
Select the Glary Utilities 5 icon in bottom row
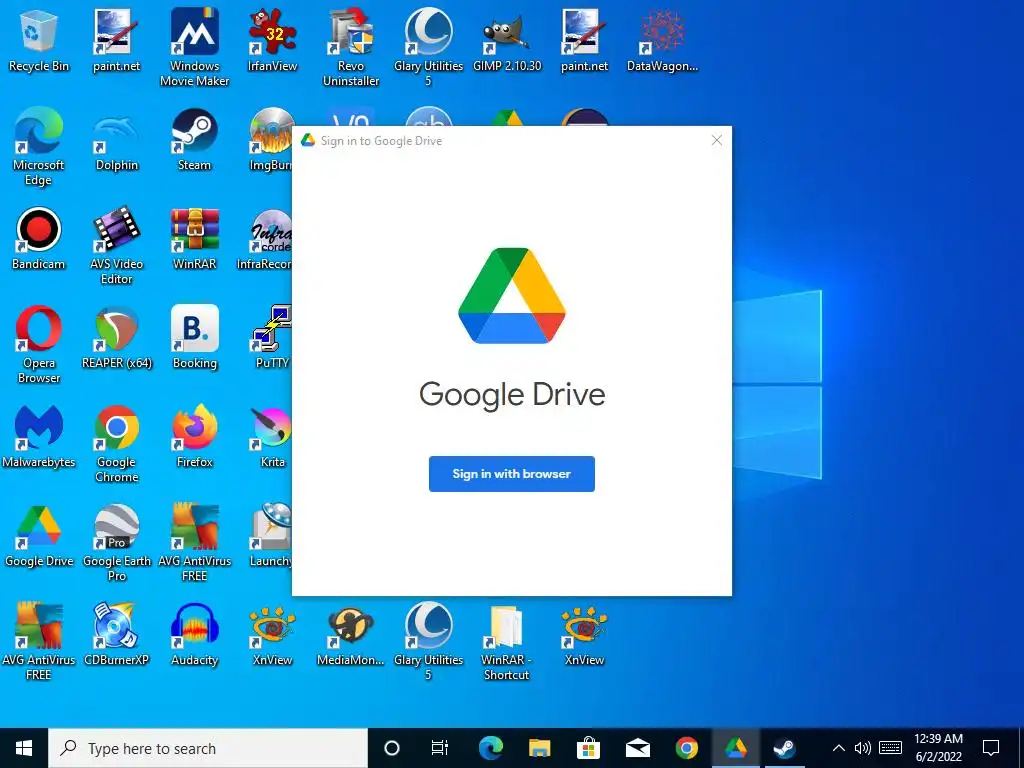pyautogui.click(x=428, y=642)
